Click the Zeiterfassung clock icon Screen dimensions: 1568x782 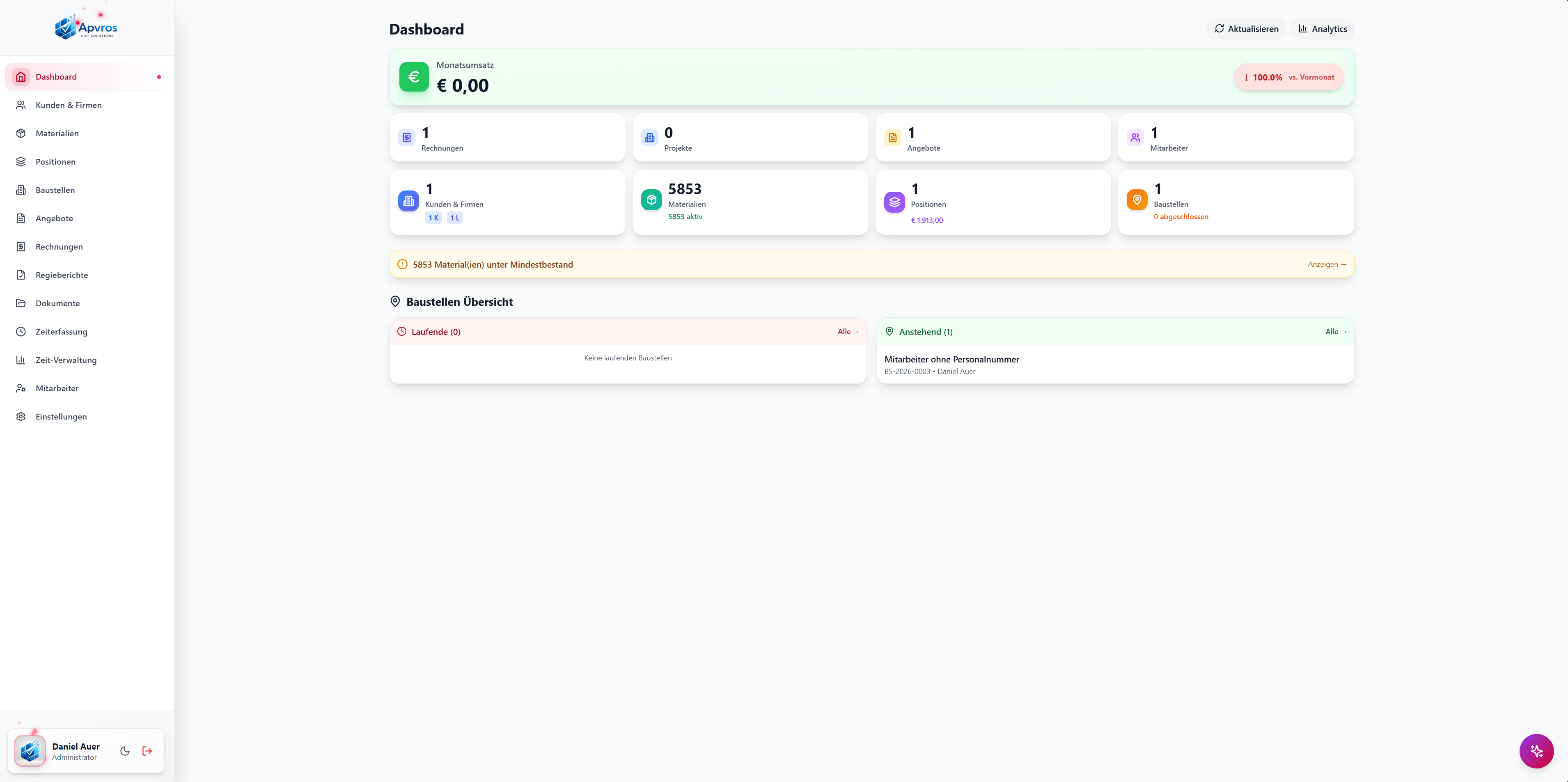coord(21,331)
